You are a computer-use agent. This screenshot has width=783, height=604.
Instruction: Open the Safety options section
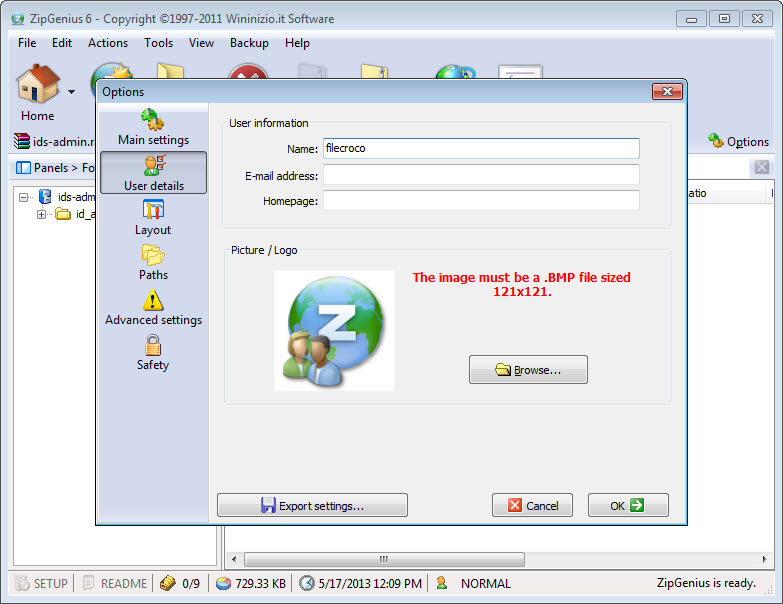click(x=153, y=352)
